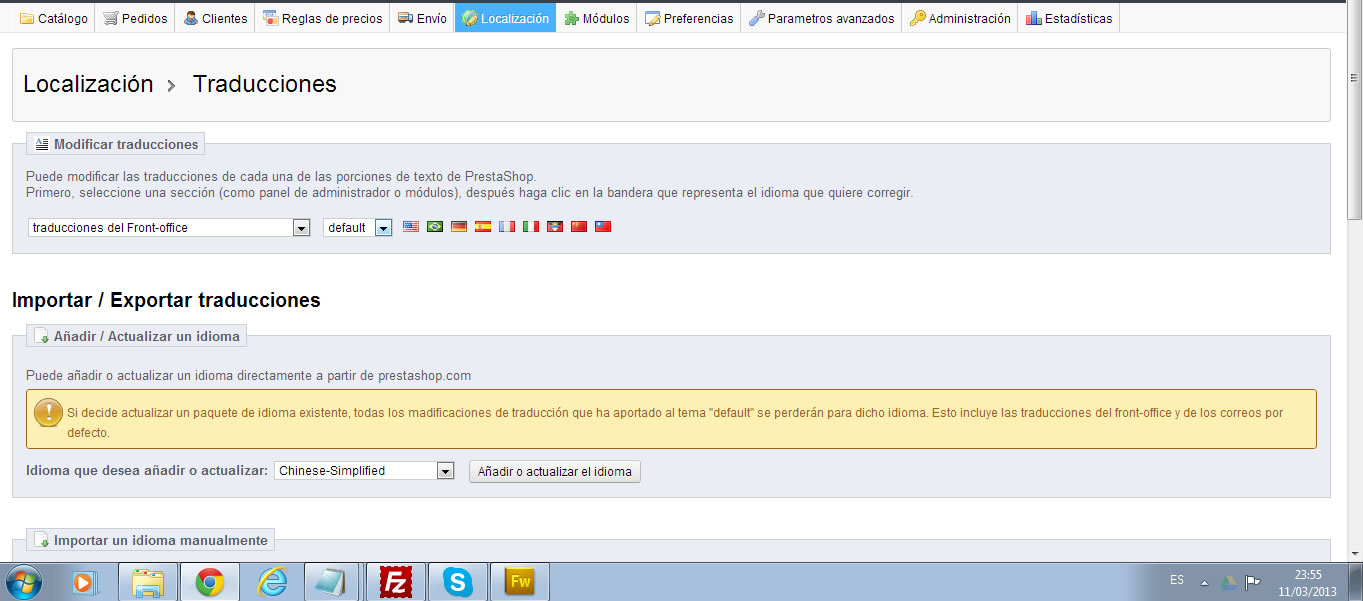Click the ES input language indicator
This screenshot has height=601, width=1363.
click(x=1177, y=580)
